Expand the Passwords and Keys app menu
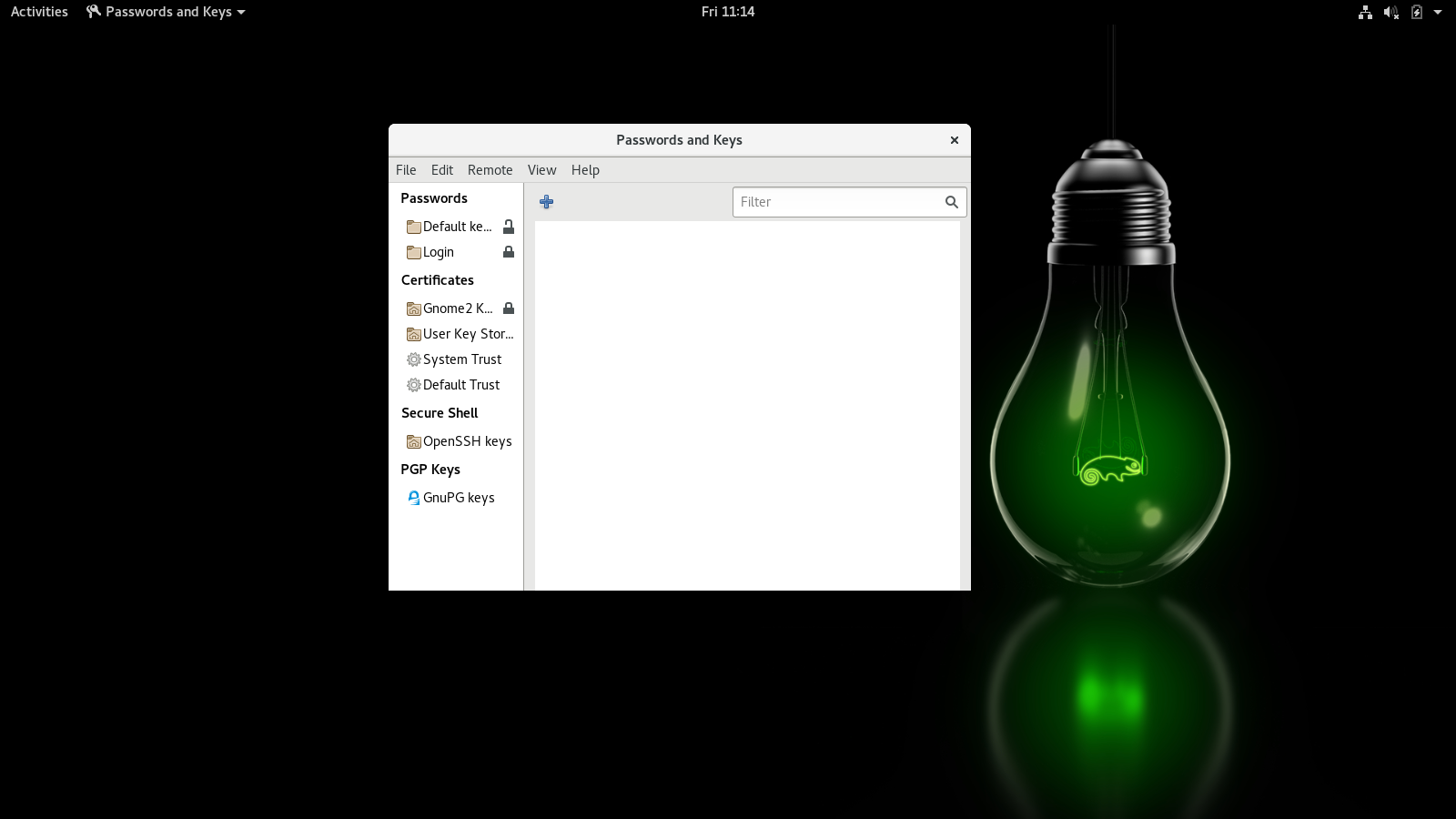 [167, 12]
